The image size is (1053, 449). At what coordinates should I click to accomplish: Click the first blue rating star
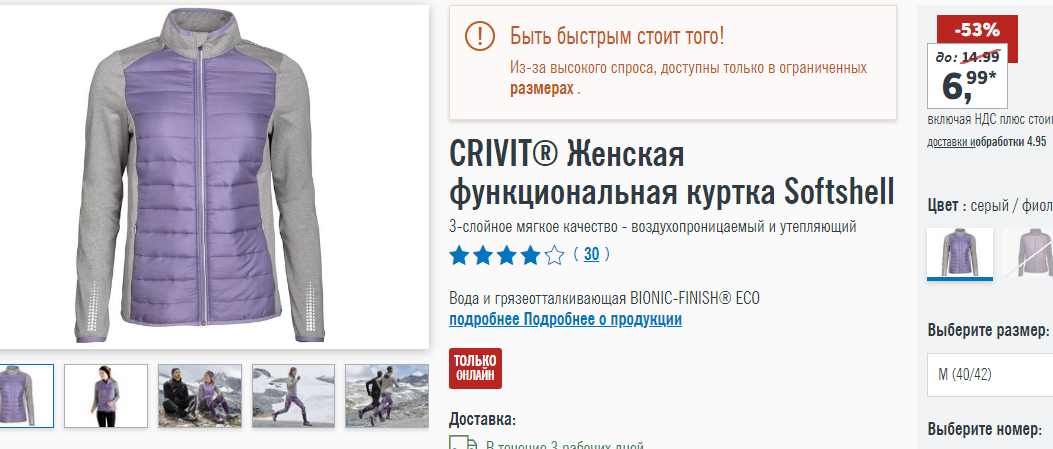point(459,255)
